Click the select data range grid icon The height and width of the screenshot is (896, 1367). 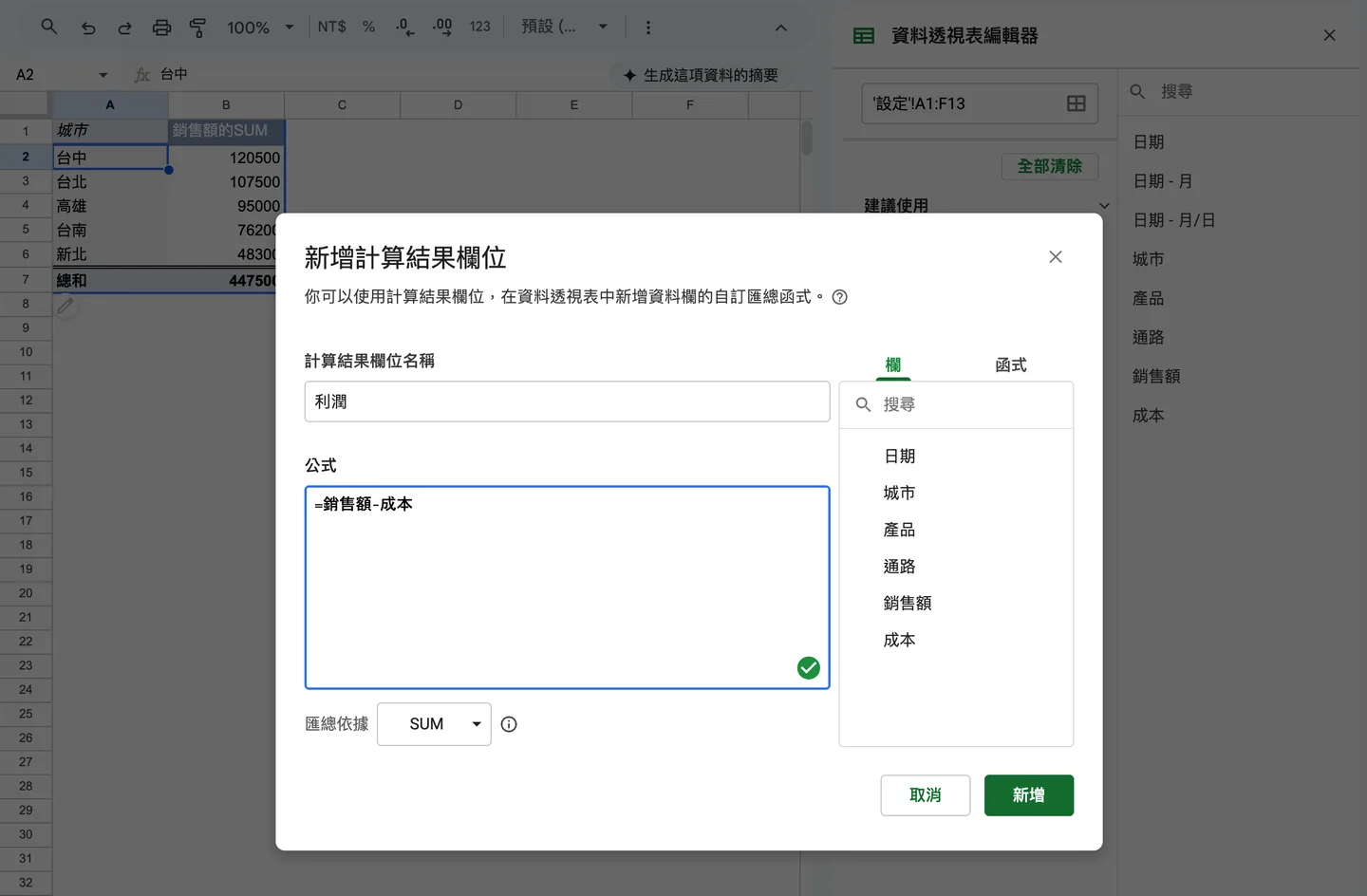pos(1077,103)
